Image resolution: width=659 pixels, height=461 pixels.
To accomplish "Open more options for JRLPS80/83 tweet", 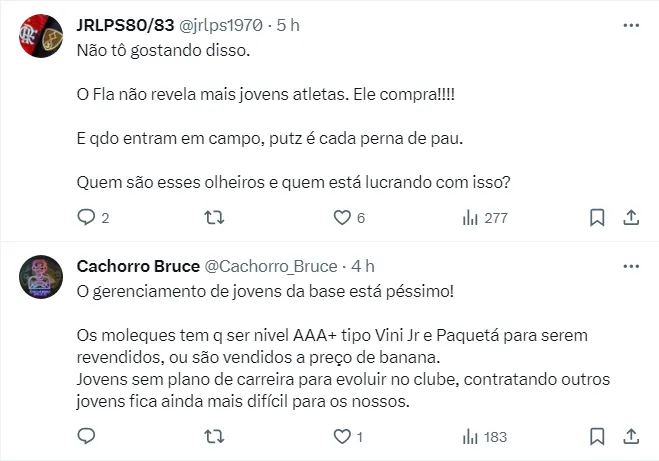I will coord(631,25).
